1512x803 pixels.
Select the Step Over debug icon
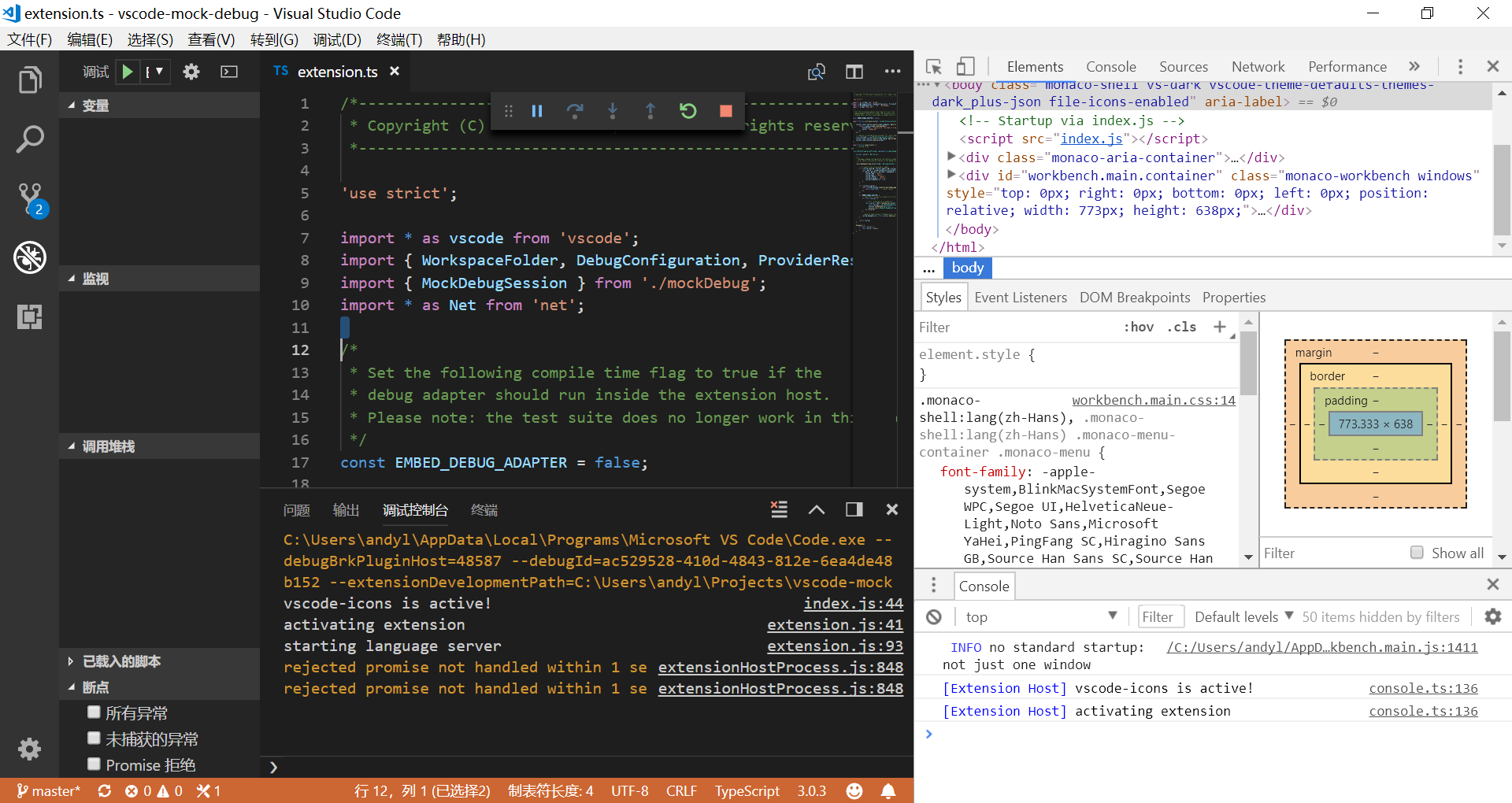coord(575,111)
